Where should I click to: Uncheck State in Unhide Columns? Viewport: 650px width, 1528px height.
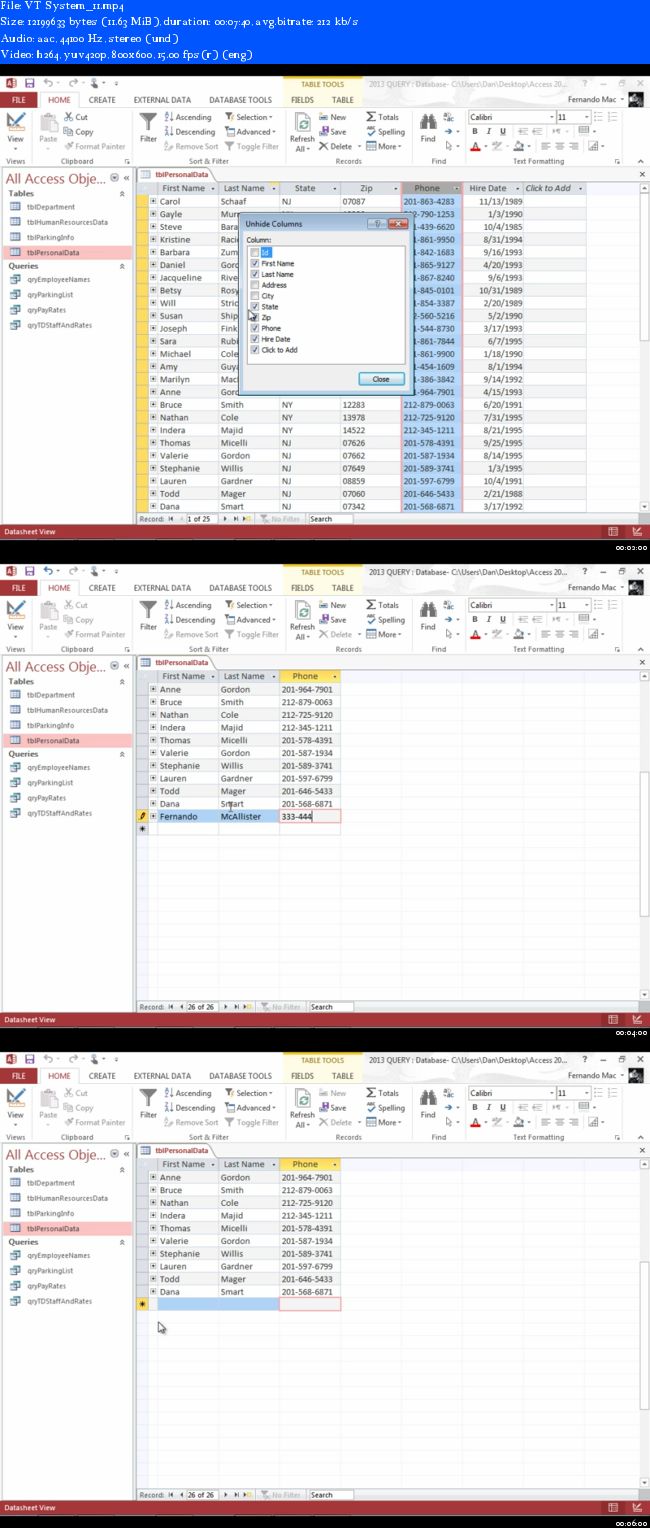point(255,306)
